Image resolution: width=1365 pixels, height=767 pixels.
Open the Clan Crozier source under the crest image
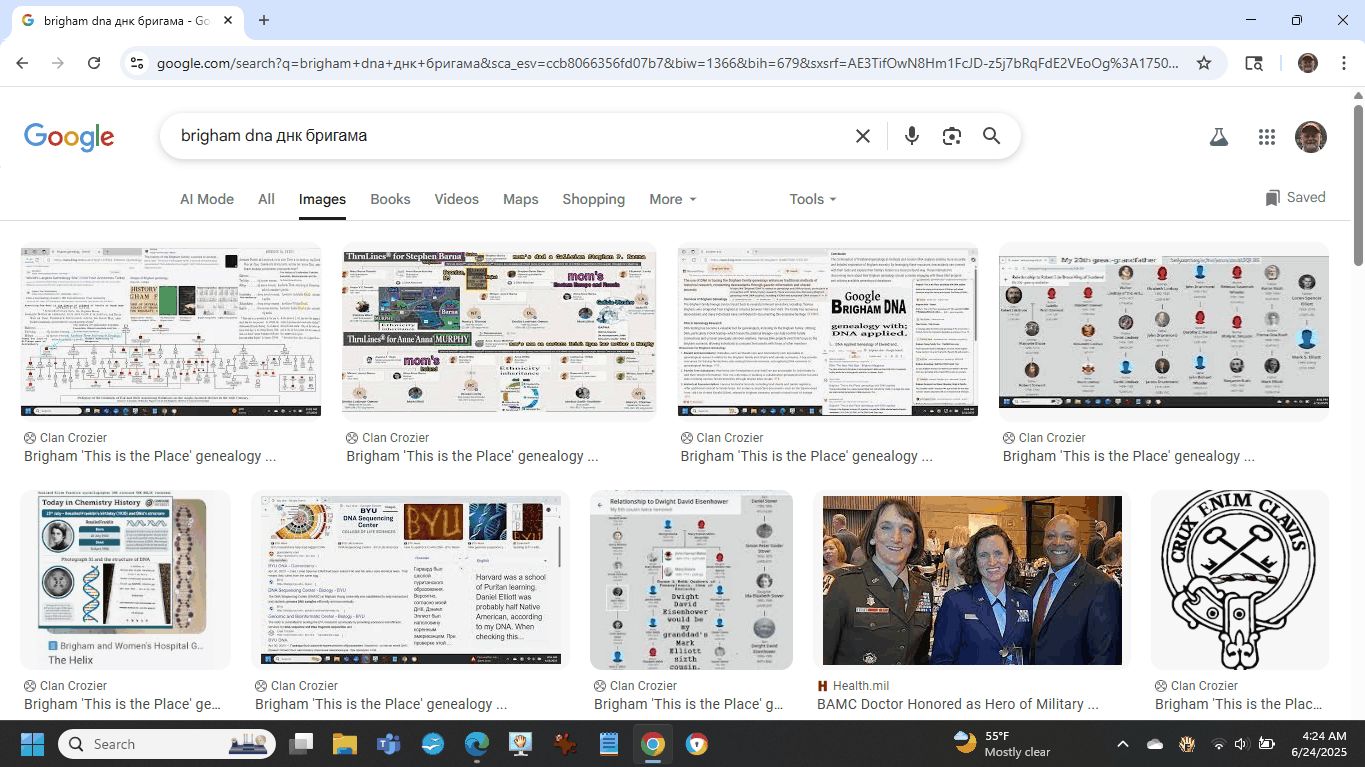tap(1197, 686)
